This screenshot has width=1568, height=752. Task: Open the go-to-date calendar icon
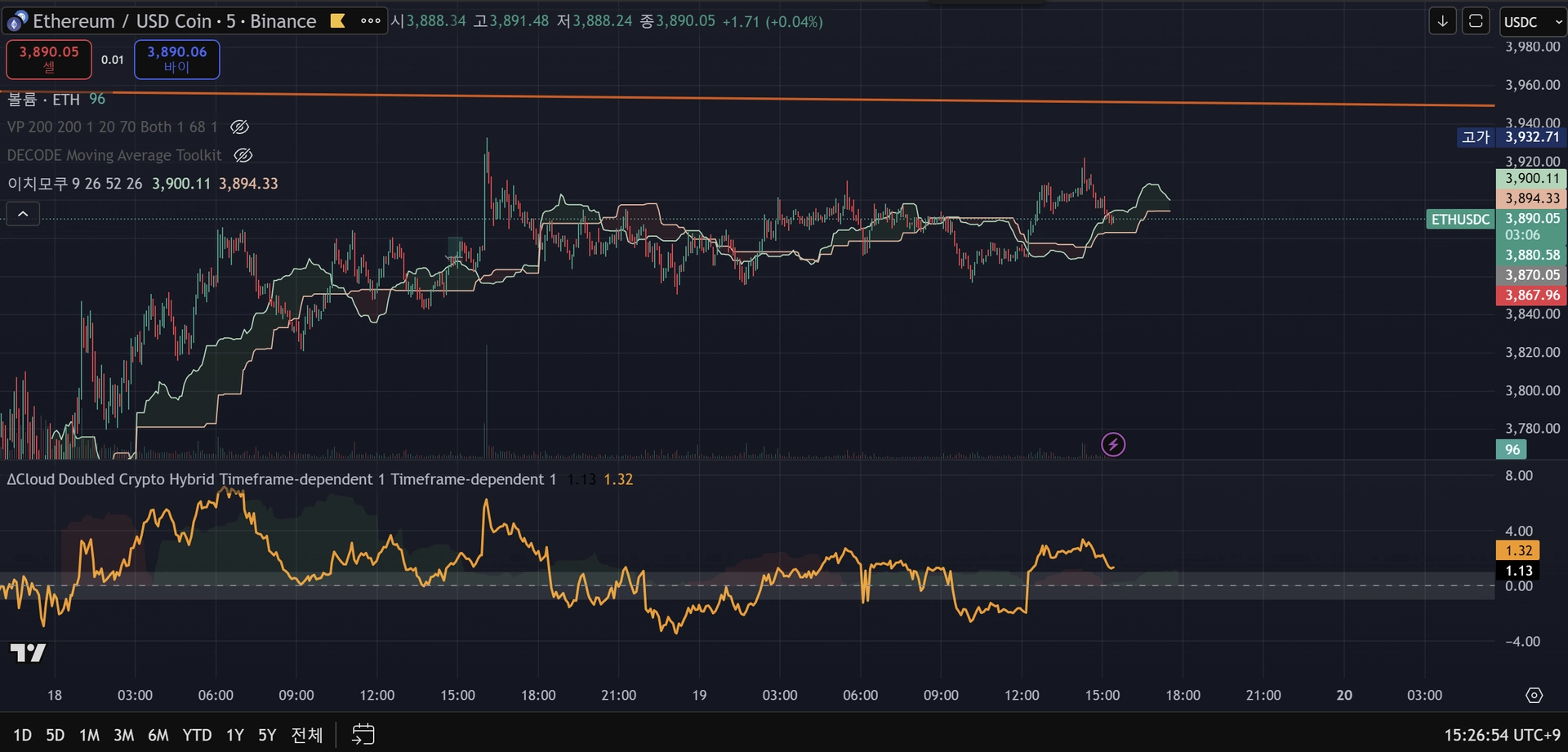click(x=363, y=734)
